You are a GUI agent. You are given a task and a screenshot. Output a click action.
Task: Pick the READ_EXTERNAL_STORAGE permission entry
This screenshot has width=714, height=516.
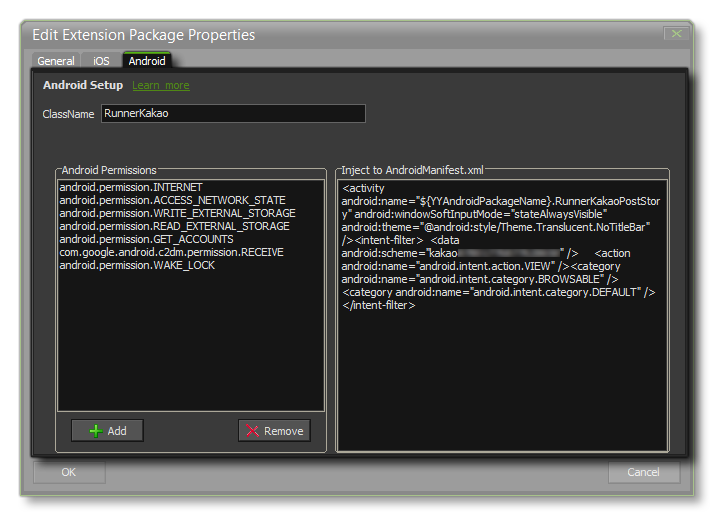pyautogui.click(x=174, y=227)
